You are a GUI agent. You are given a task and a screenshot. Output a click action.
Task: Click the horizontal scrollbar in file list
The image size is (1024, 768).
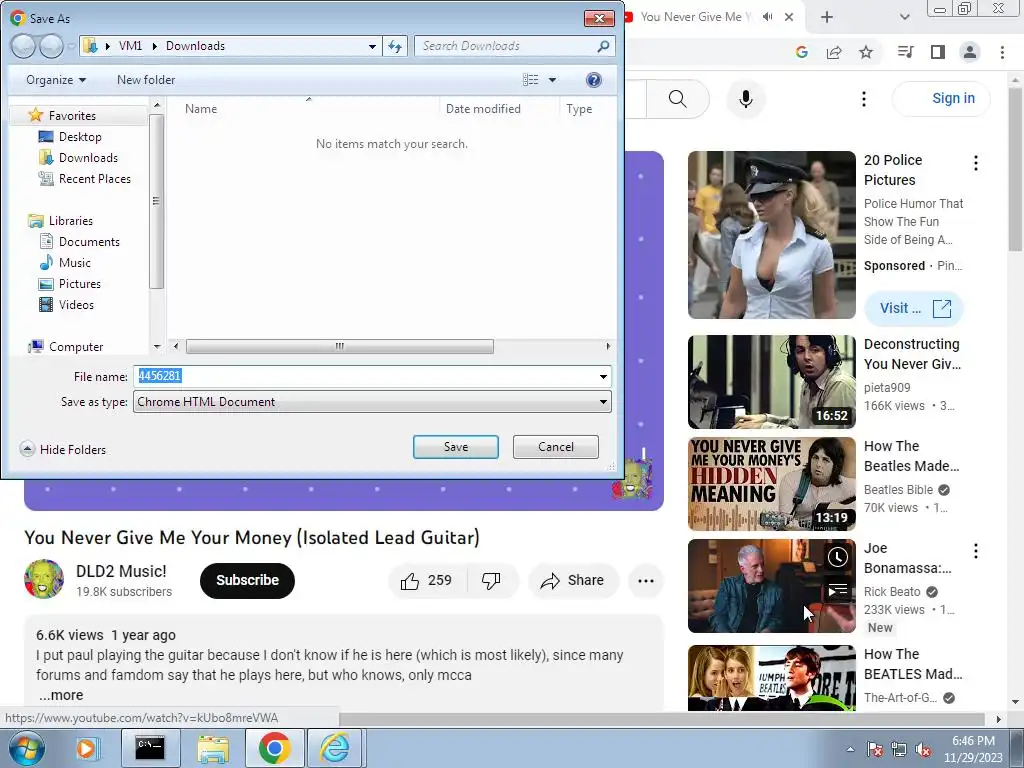click(x=340, y=346)
